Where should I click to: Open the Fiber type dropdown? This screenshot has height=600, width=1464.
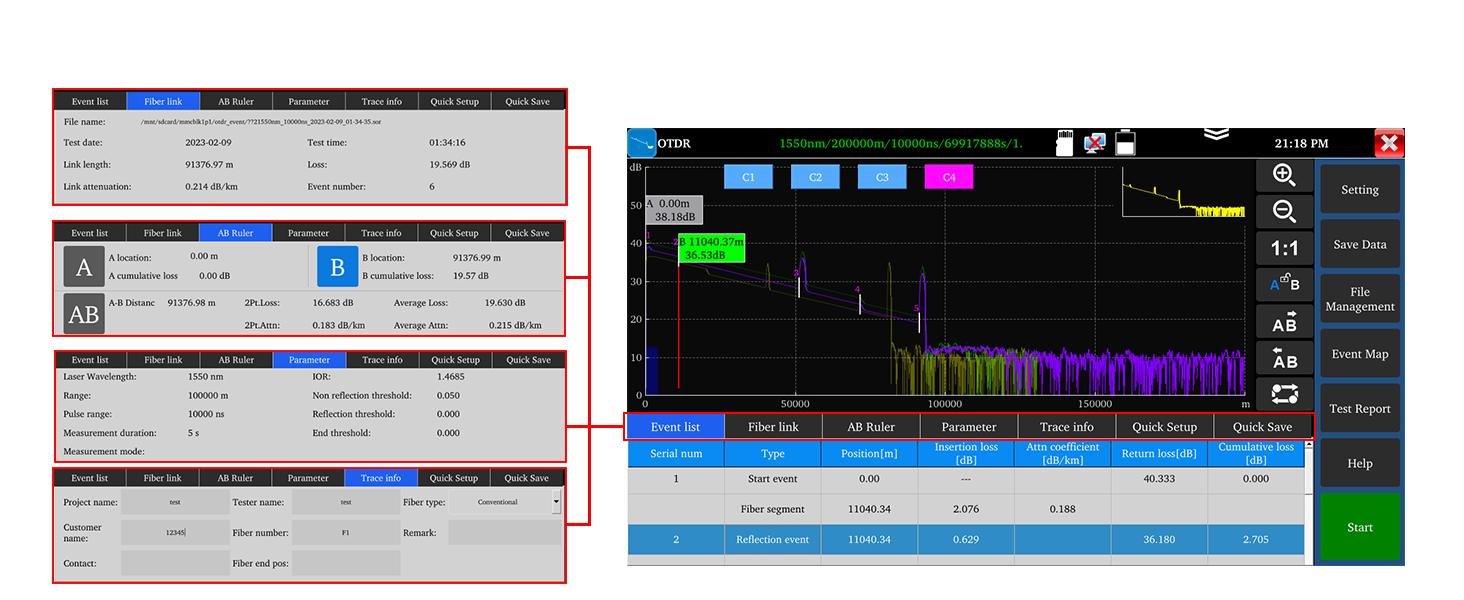point(556,502)
